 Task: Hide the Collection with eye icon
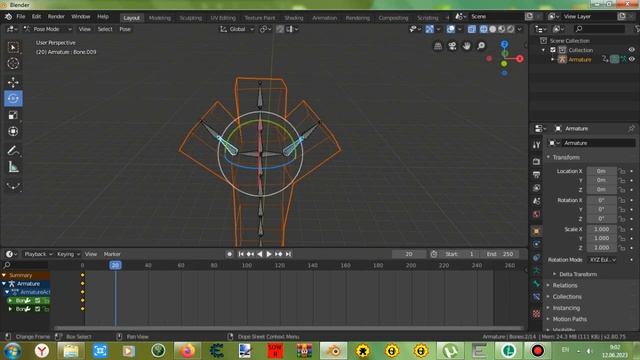pyautogui.click(x=631, y=50)
